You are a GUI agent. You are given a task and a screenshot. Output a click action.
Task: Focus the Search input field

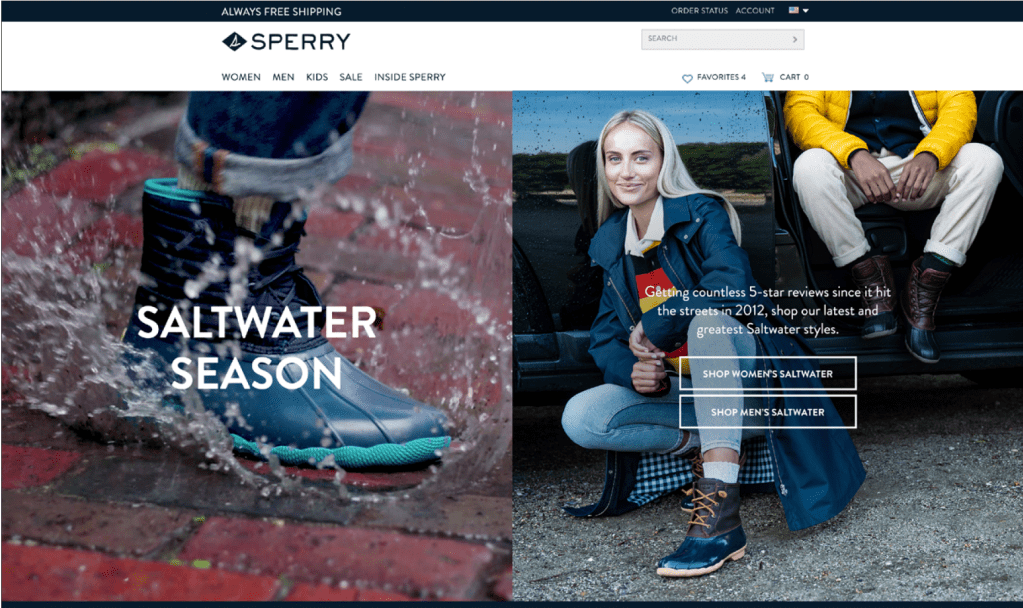(716, 39)
